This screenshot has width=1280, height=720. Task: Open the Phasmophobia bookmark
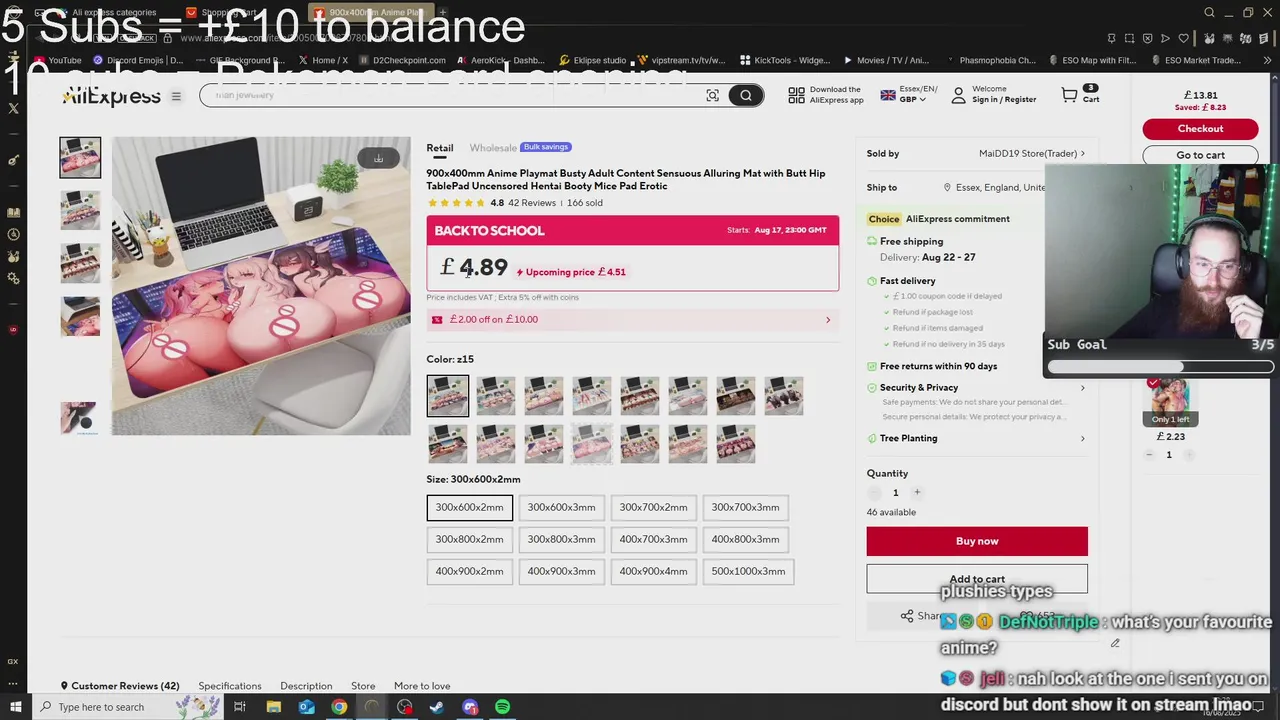coord(990,60)
